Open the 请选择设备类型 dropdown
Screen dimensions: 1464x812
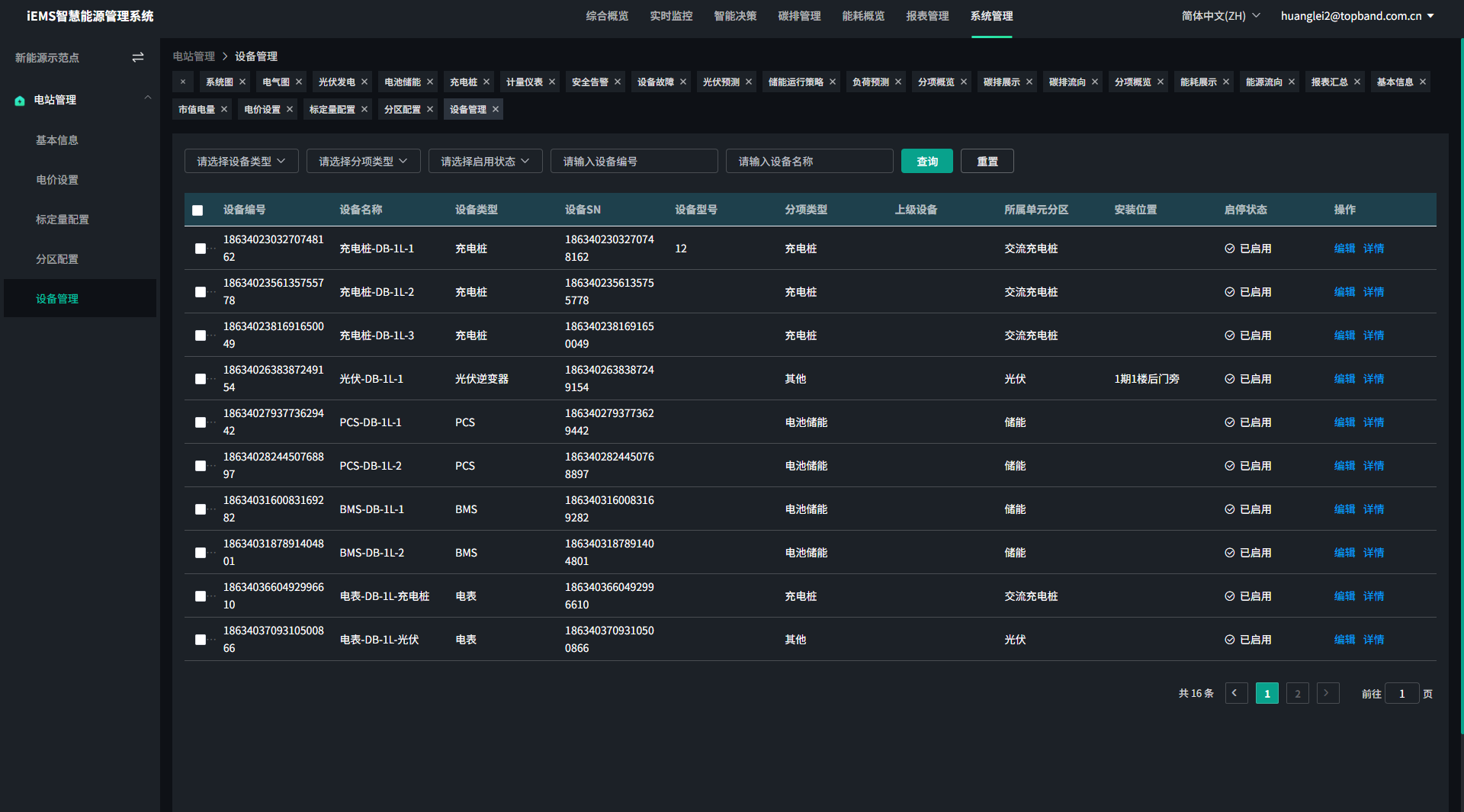click(x=241, y=162)
